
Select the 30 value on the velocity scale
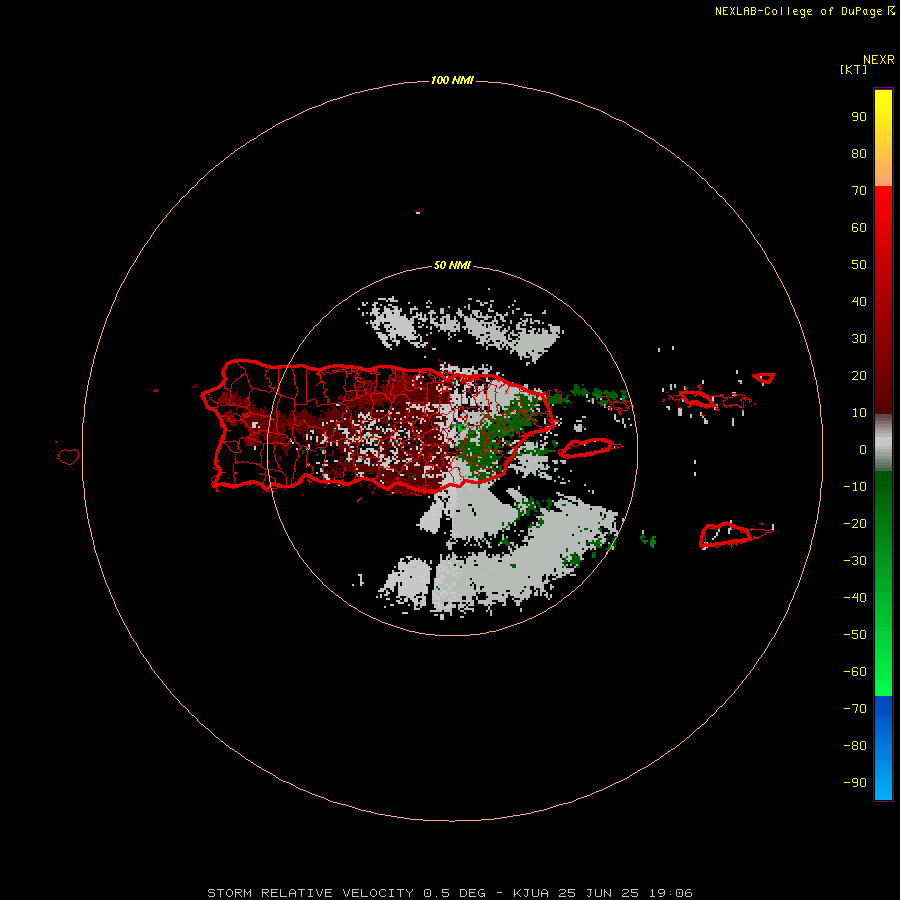pyautogui.click(x=859, y=339)
